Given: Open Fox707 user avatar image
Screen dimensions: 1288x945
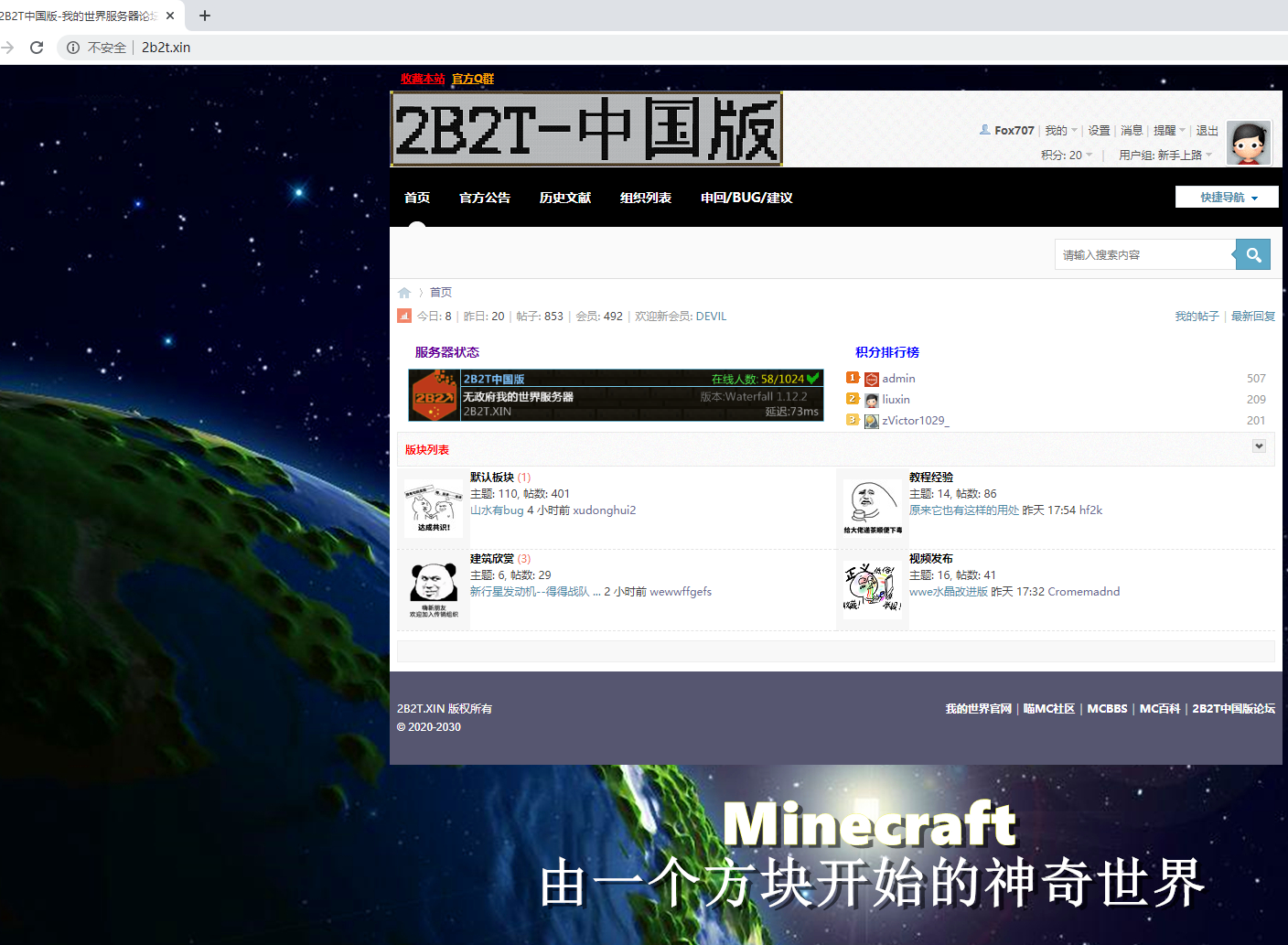Looking at the screenshot, I should tap(1249, 143).
